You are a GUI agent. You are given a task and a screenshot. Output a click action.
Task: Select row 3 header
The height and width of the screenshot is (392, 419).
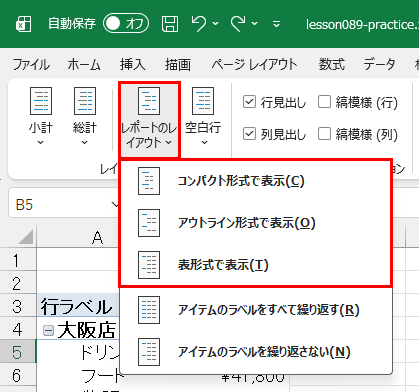click(x=17, y=306)
